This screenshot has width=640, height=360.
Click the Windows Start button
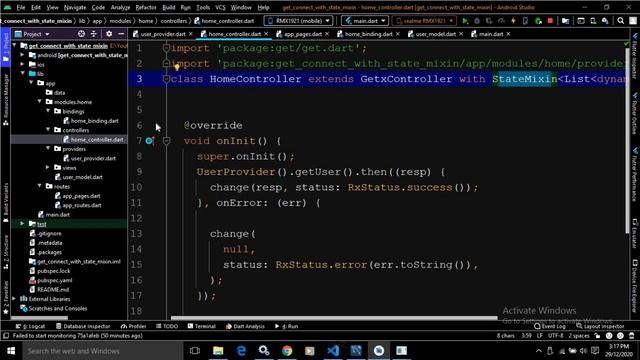(11, 351)
